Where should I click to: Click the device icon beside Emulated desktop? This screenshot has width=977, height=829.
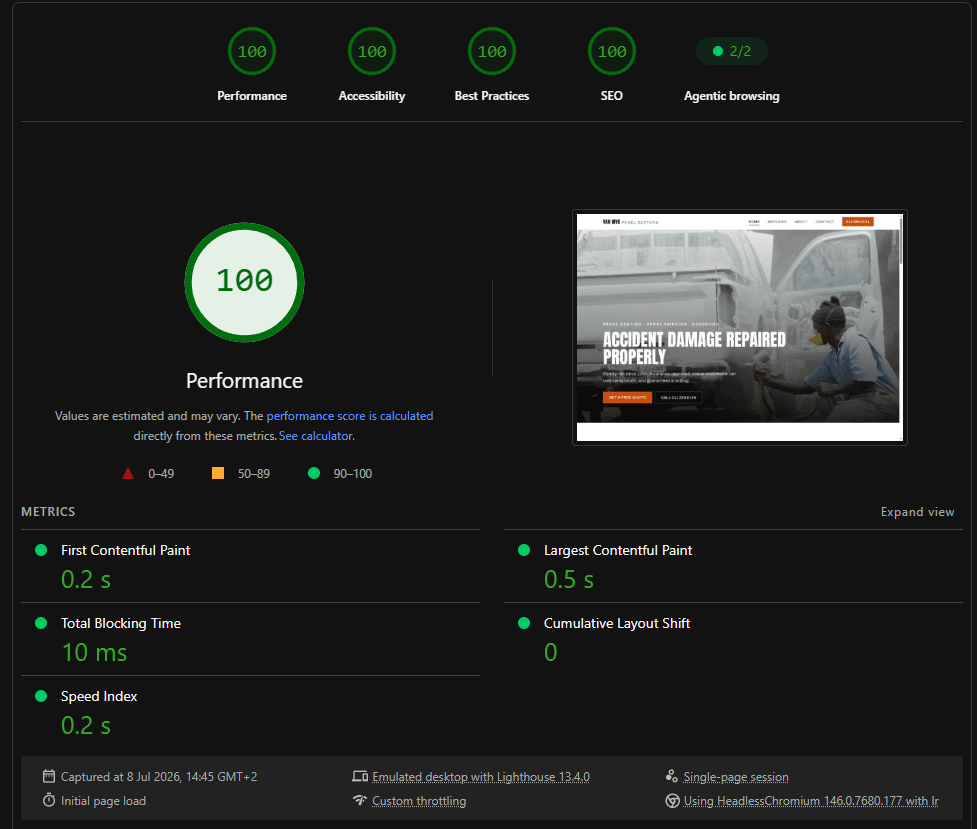point(360,776)
